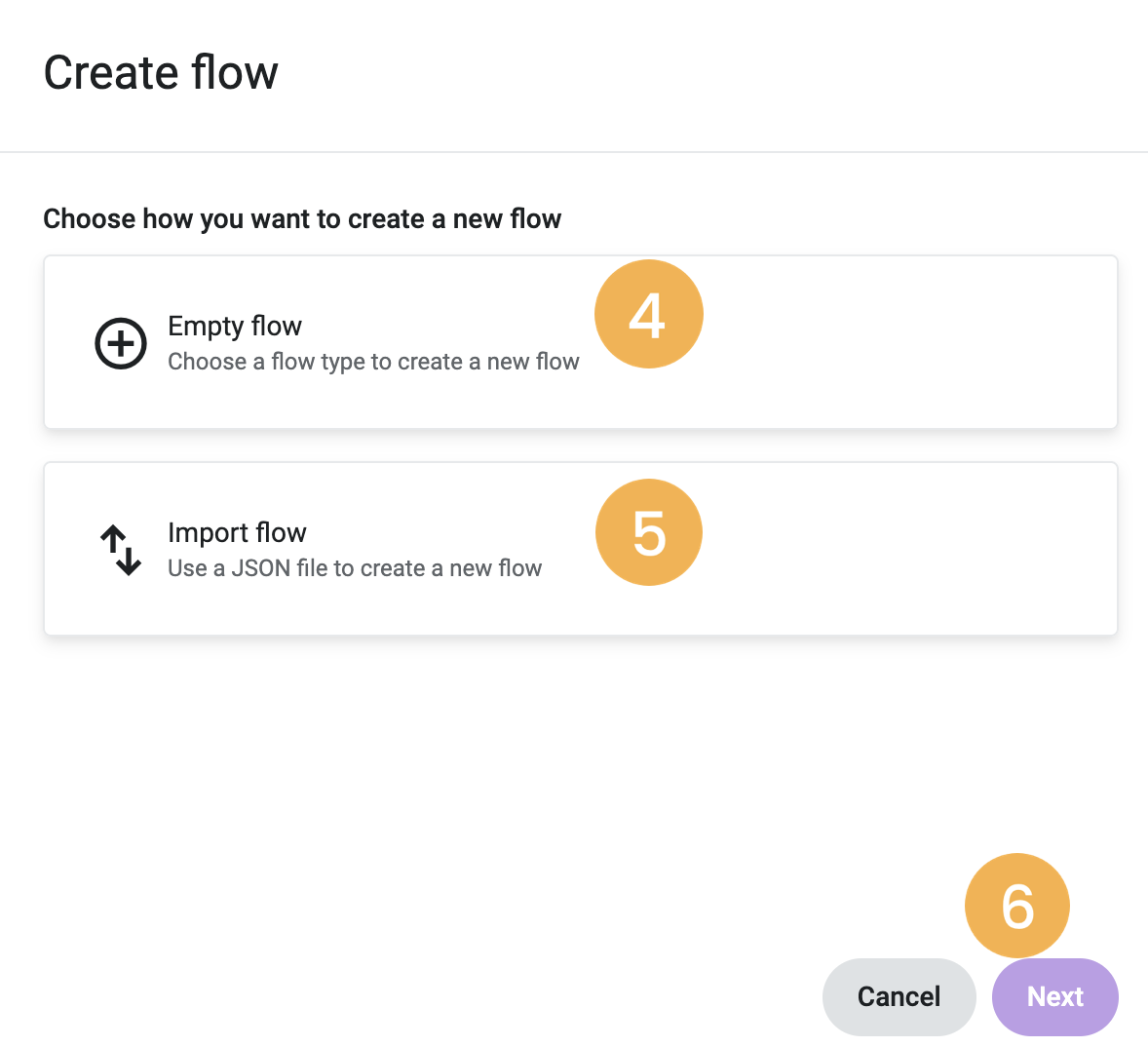Select the Import flow title text
Screen dimensions: 1148x1047
pyautogui.click(x=237, y=532)
